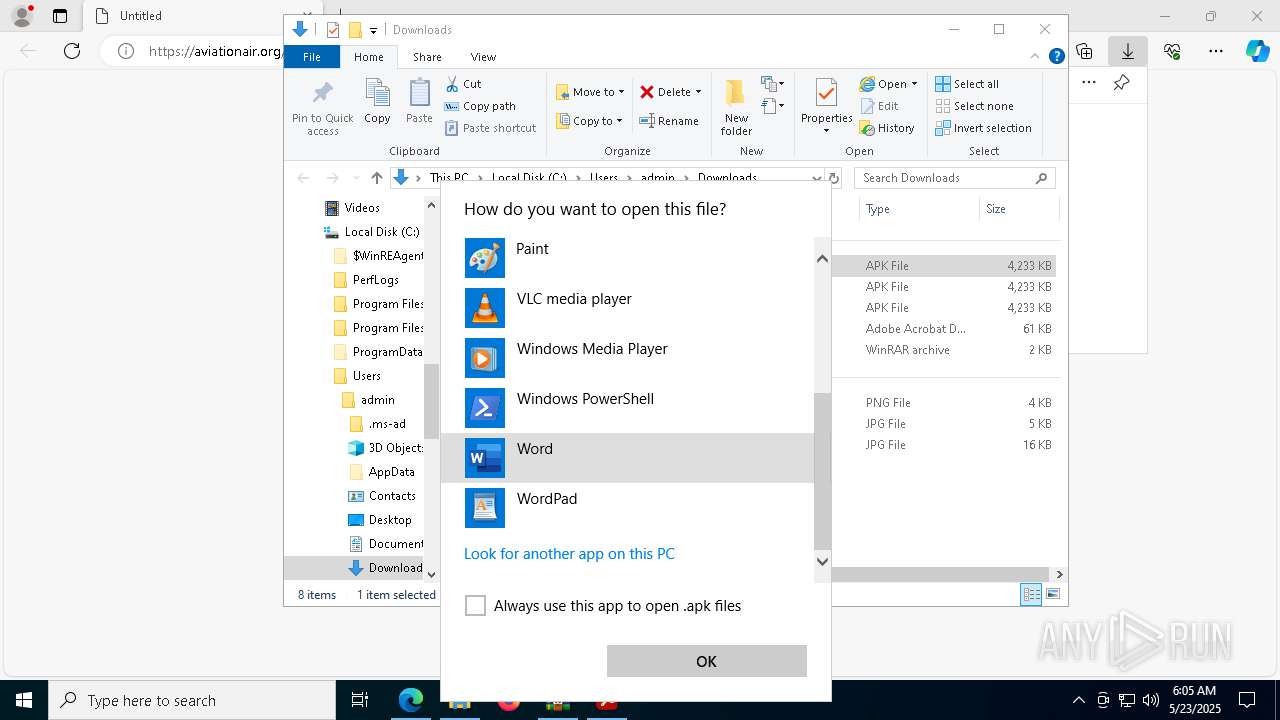Click History in Open group
Viewport: 1280px width, 720px height.
tap(887, 128)
